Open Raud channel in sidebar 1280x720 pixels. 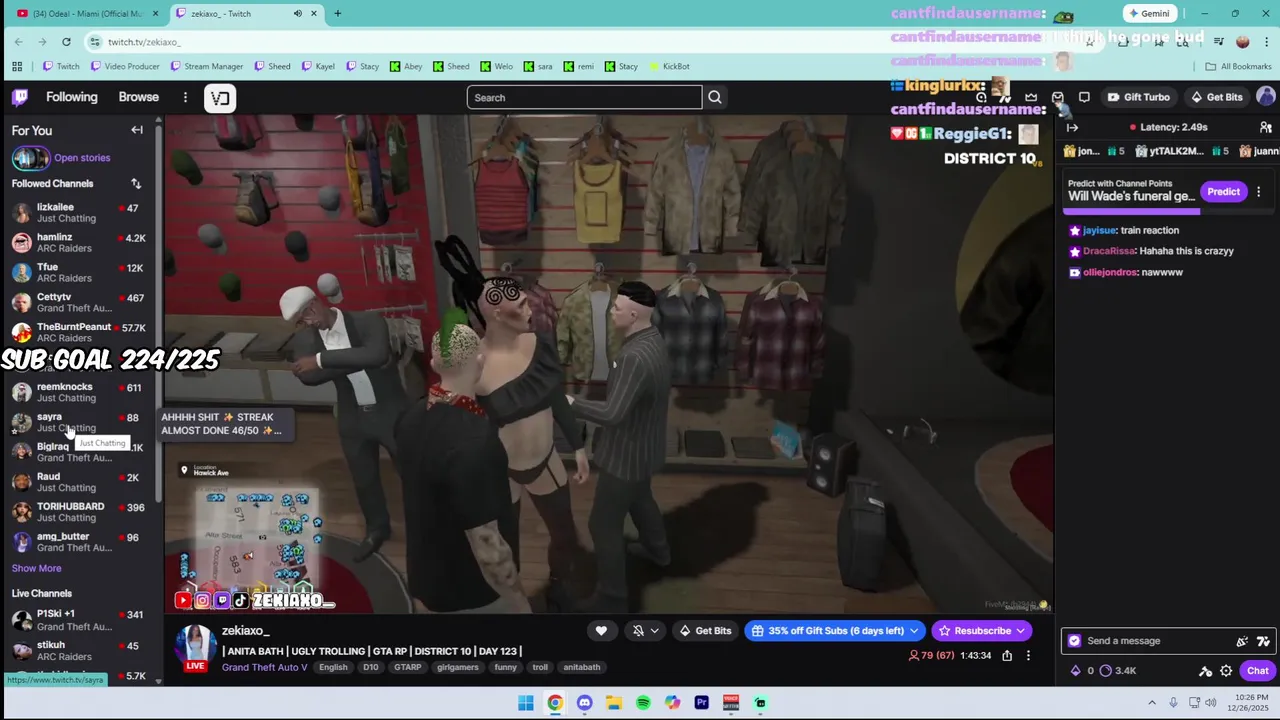pyautogui.click(x=80, y=482)
